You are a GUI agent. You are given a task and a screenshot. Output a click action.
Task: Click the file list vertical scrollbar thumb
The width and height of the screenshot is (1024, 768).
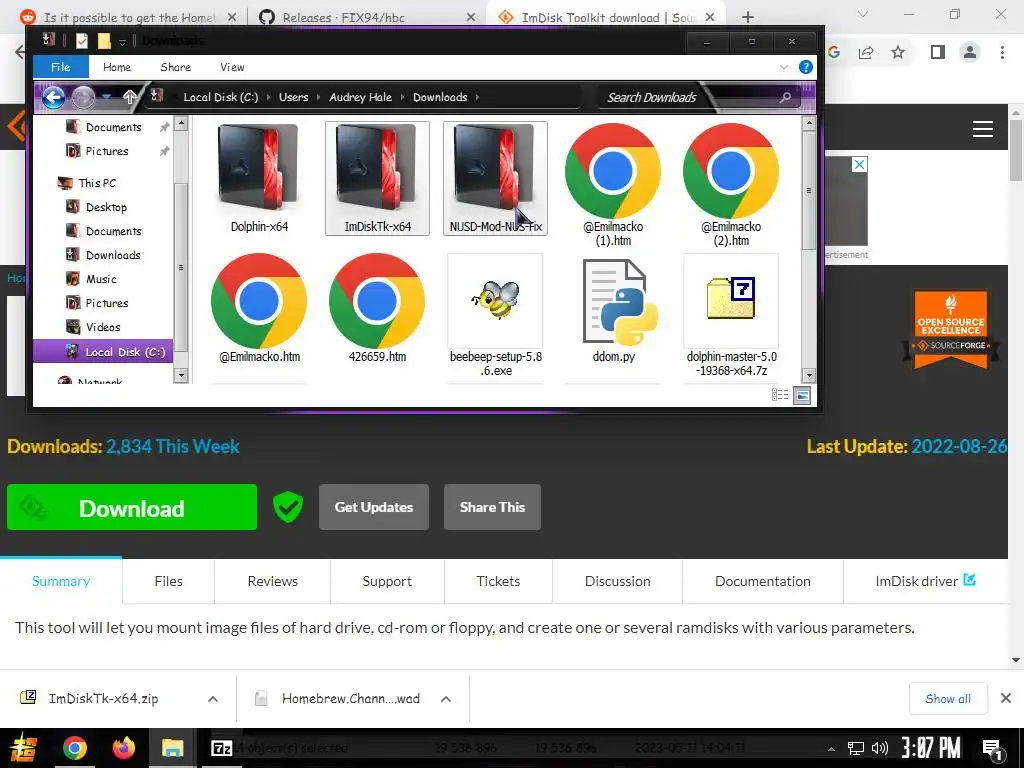808,190
